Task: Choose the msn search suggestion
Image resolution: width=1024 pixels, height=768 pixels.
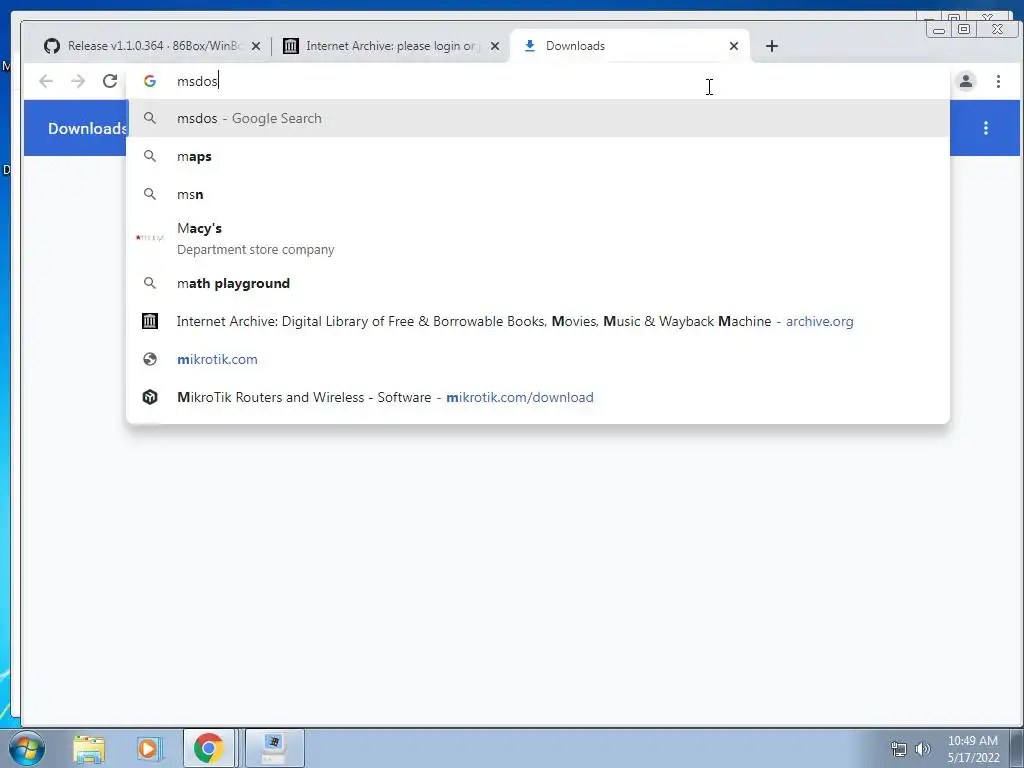Action: point(538,194)
